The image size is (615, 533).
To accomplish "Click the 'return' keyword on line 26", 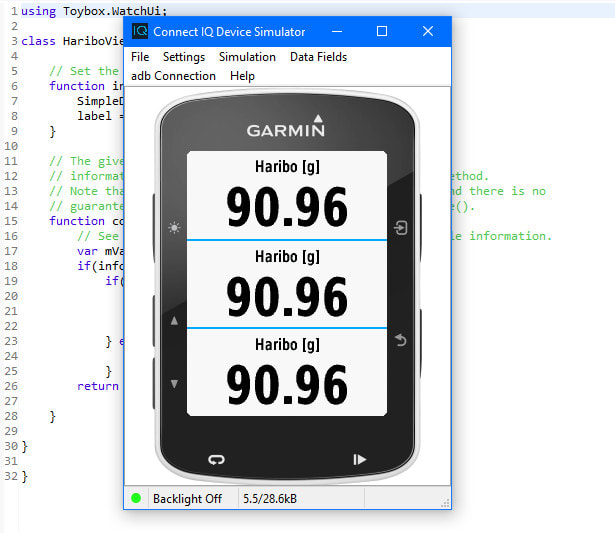I will (x=98, y=386).
